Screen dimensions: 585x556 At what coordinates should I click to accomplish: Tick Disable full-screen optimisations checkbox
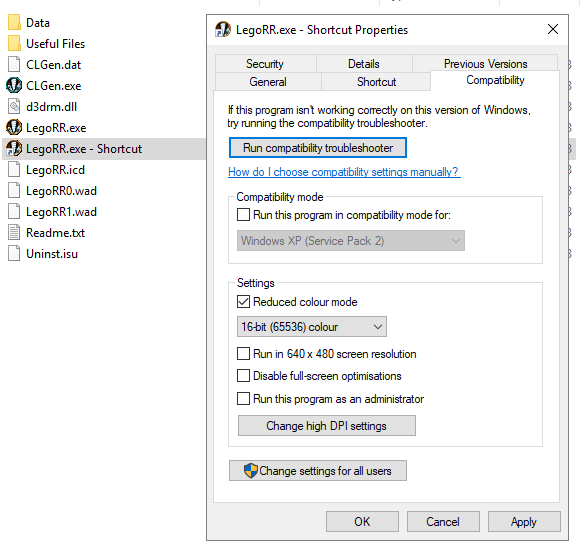pyautogui.click(x=243, y=376)
